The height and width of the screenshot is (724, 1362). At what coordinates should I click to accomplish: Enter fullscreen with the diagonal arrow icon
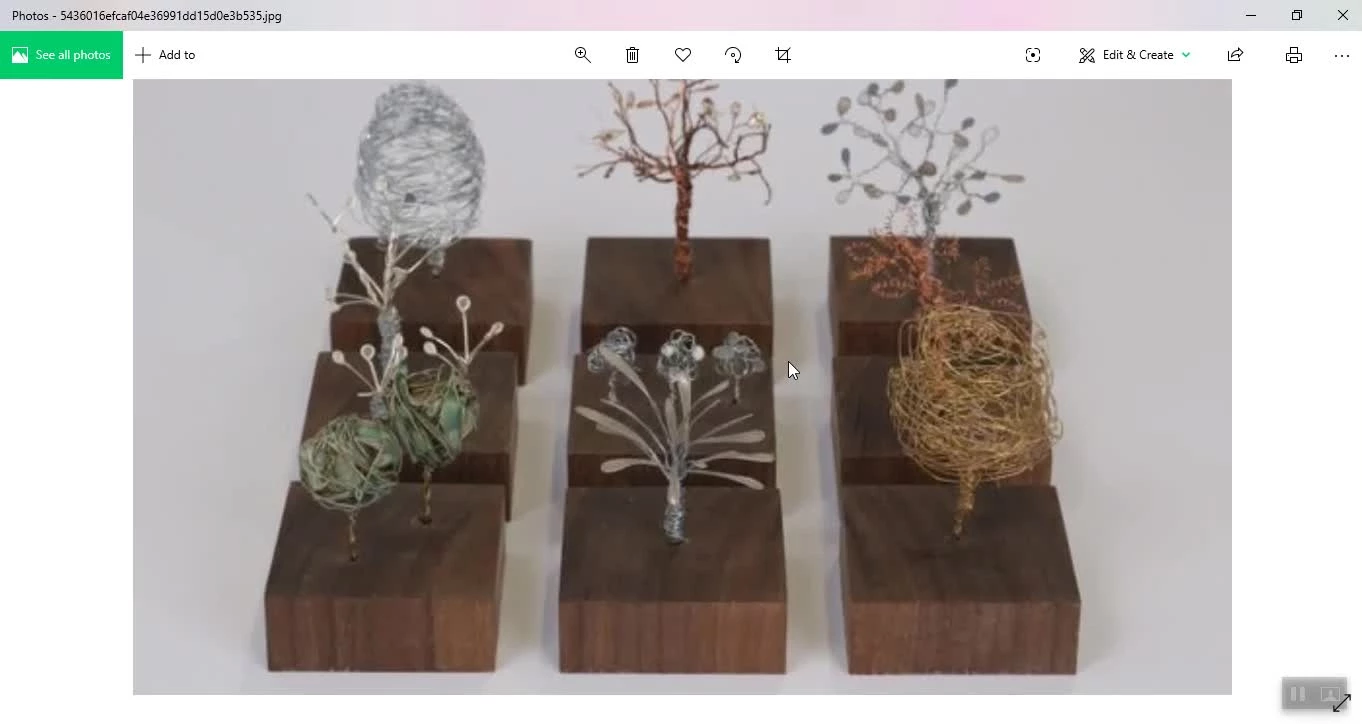point(1341,703)
